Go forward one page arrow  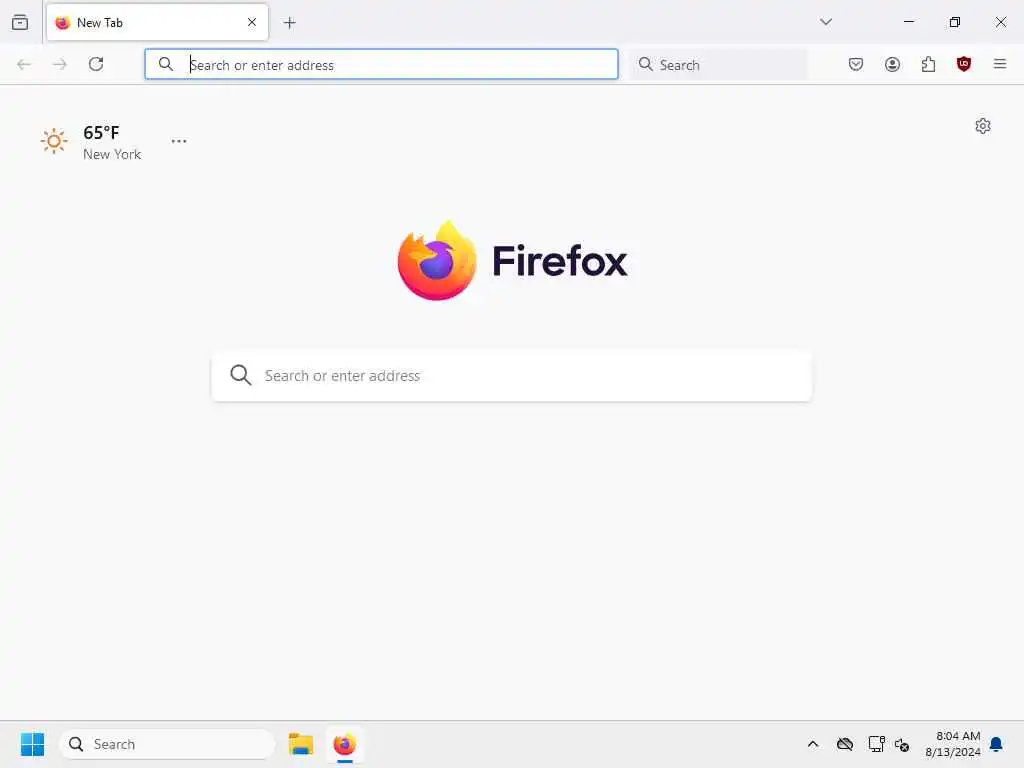point(60,64)
